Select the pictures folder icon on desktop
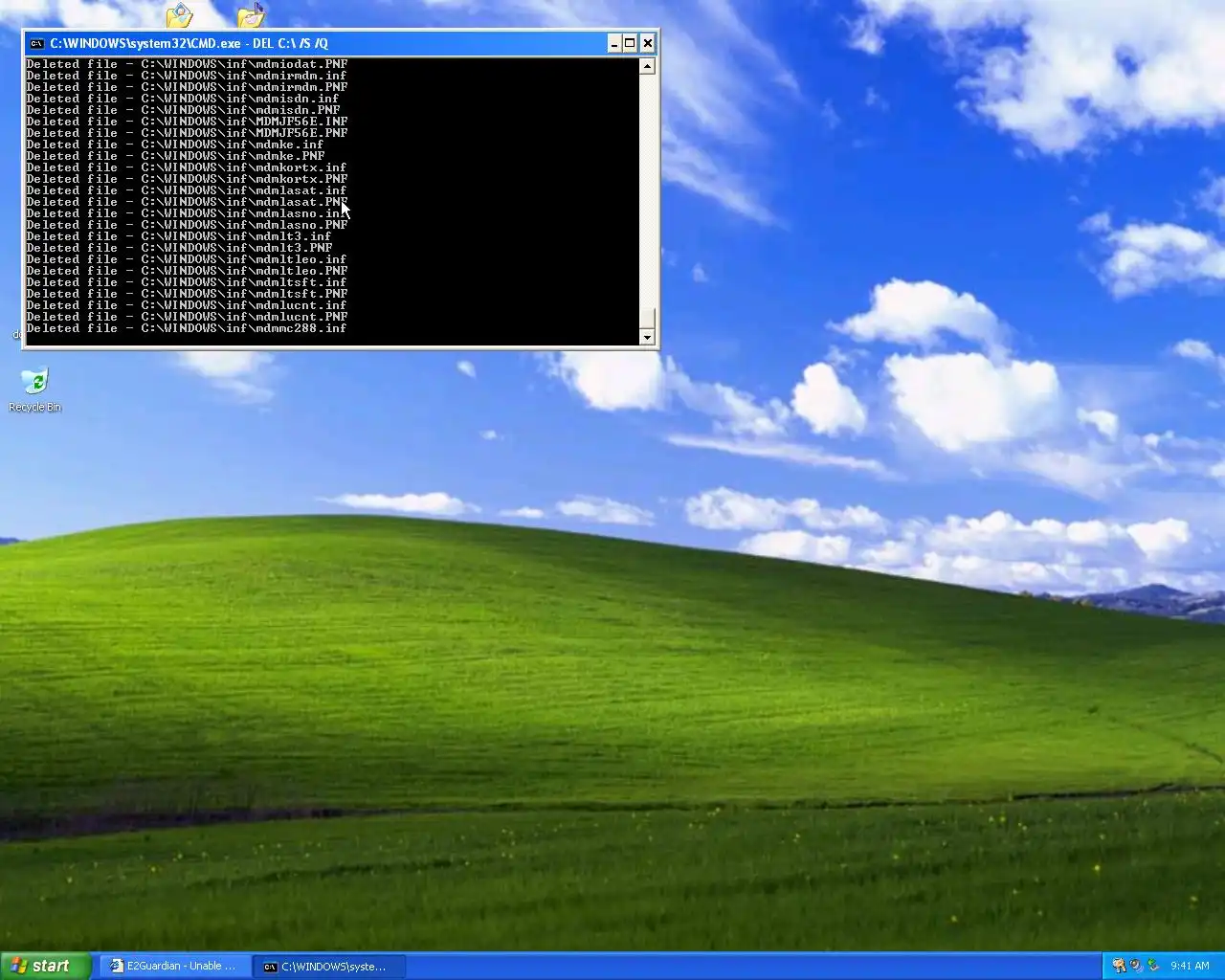1225x980 pixels. (179, 15)
